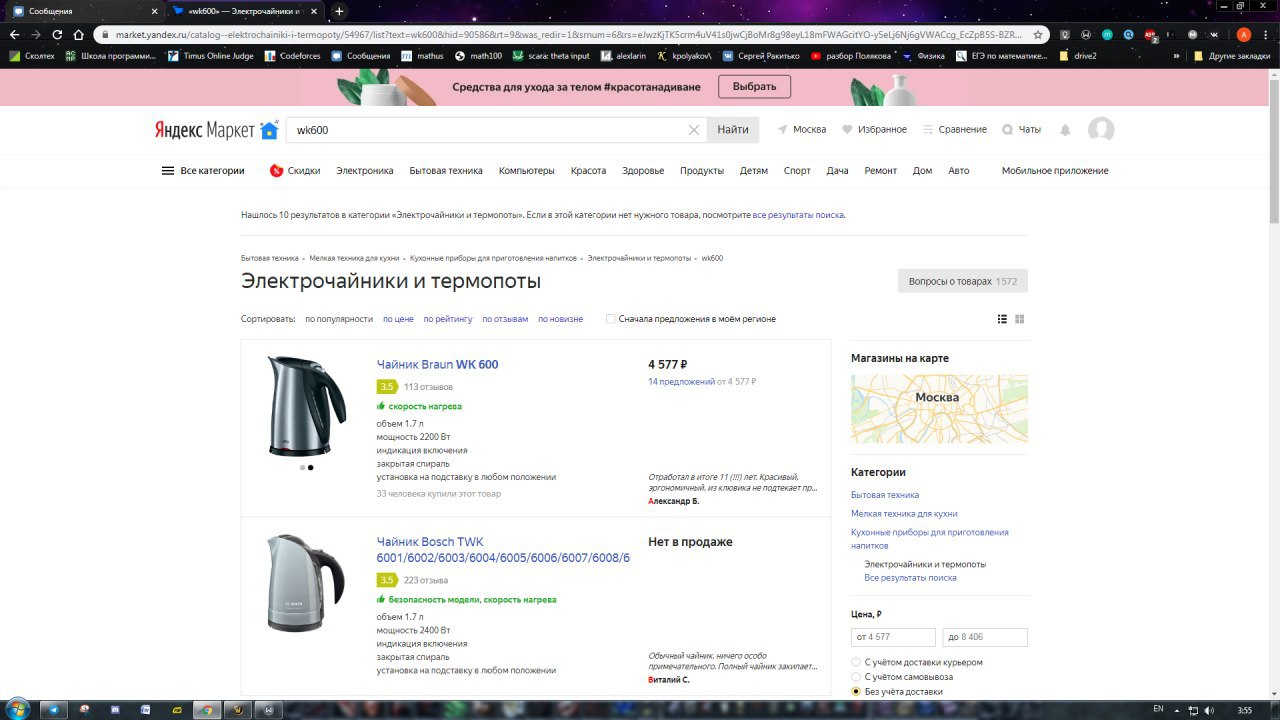Open notifications bell icon
Viewport: 1280px width, 720px height.
(1065, 130)
